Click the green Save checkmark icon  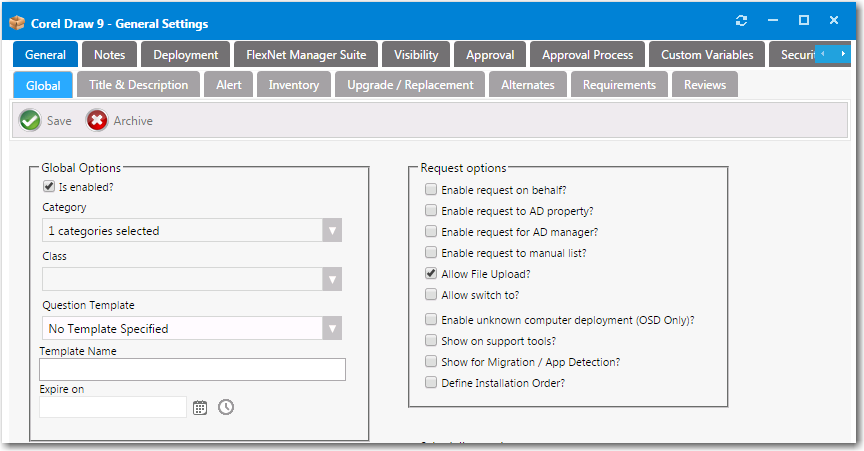pos(30,121)
